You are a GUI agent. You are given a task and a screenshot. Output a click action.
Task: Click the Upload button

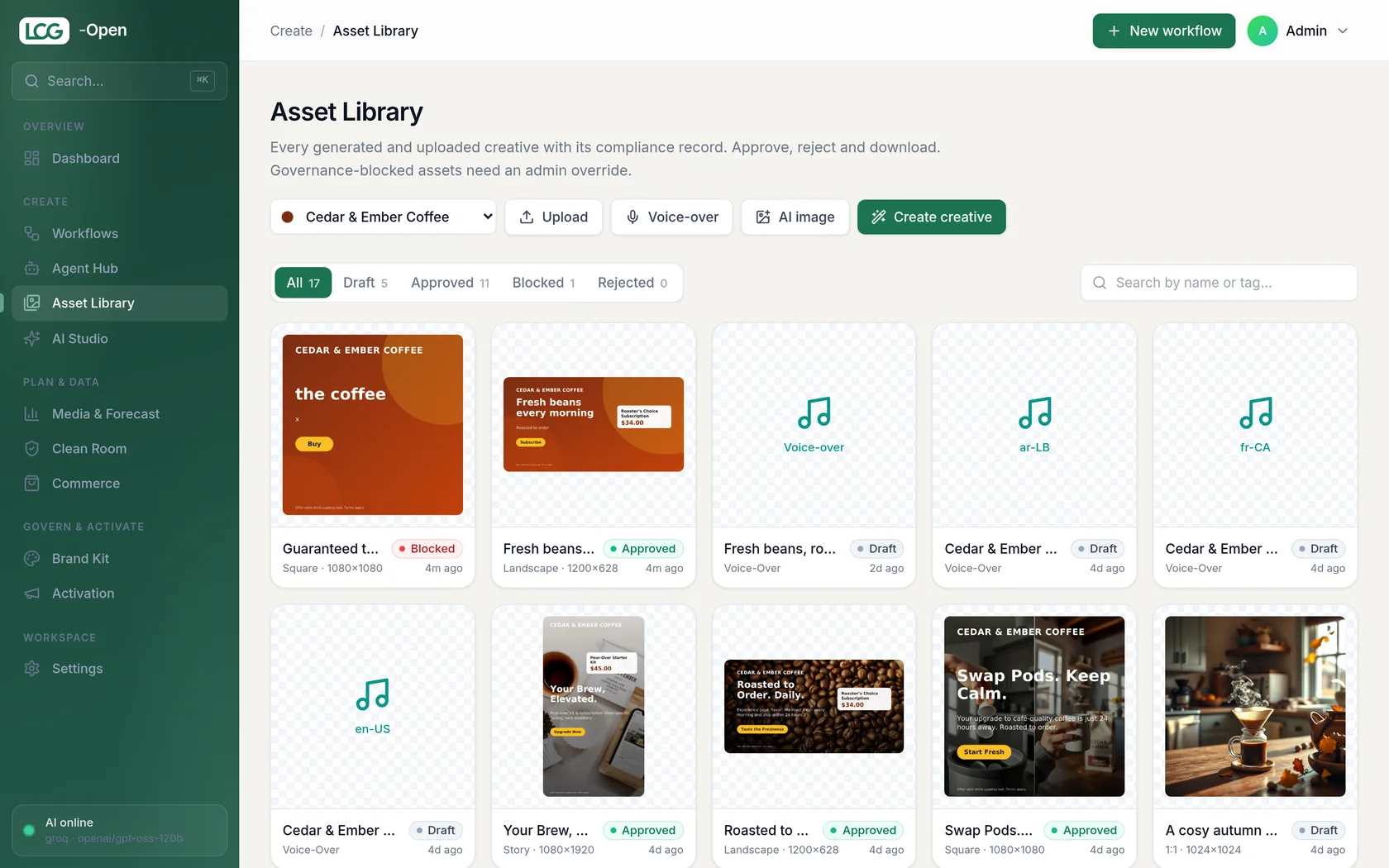pos(553,217)
